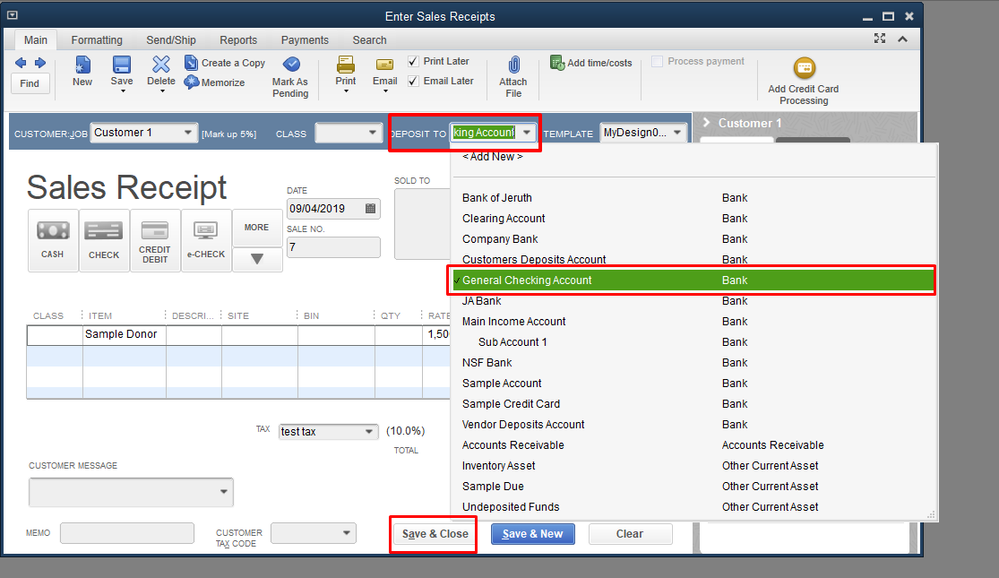Open the date calendar picker

point(370,208)
